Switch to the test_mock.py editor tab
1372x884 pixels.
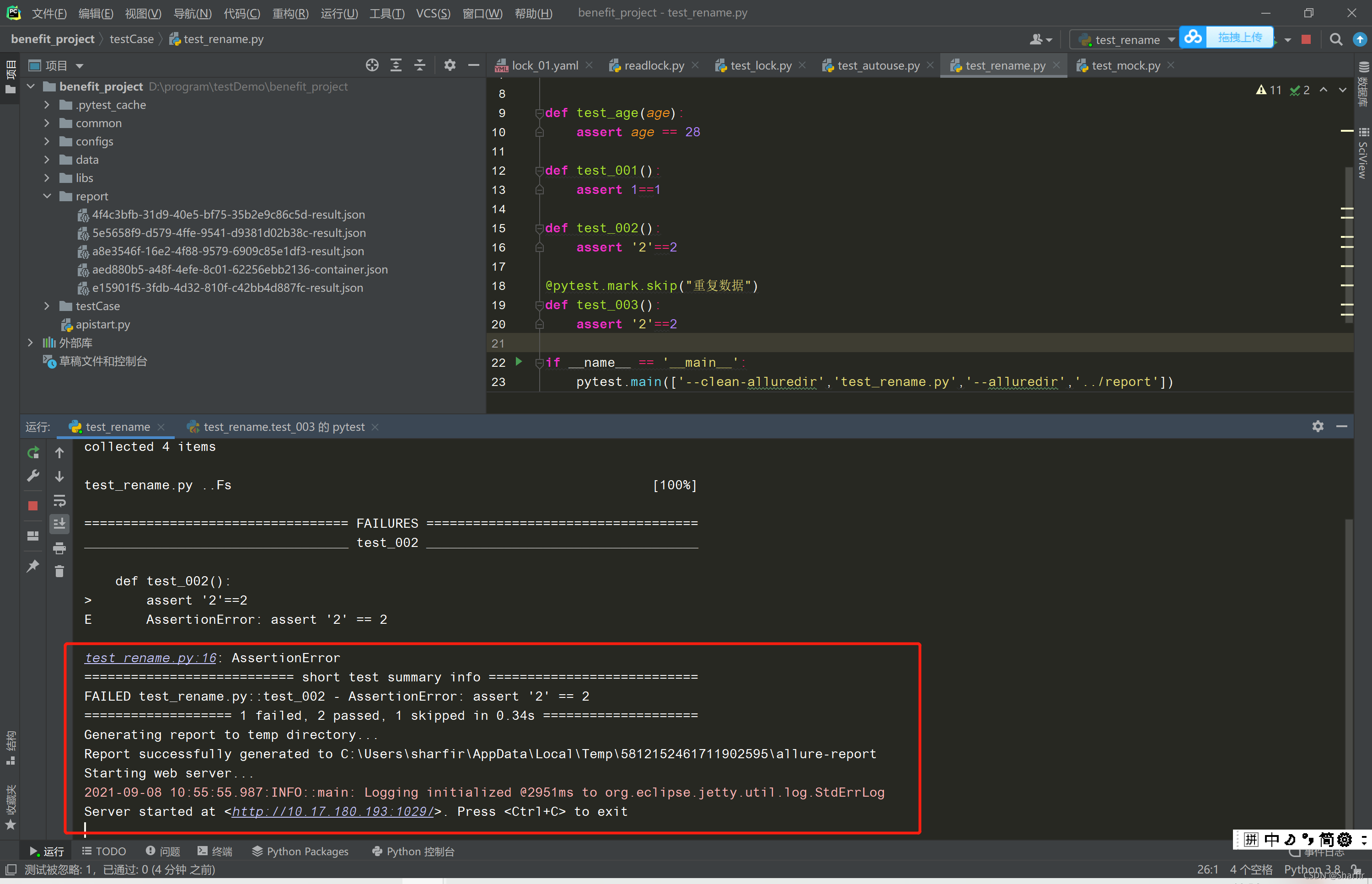pos(1125,65)
